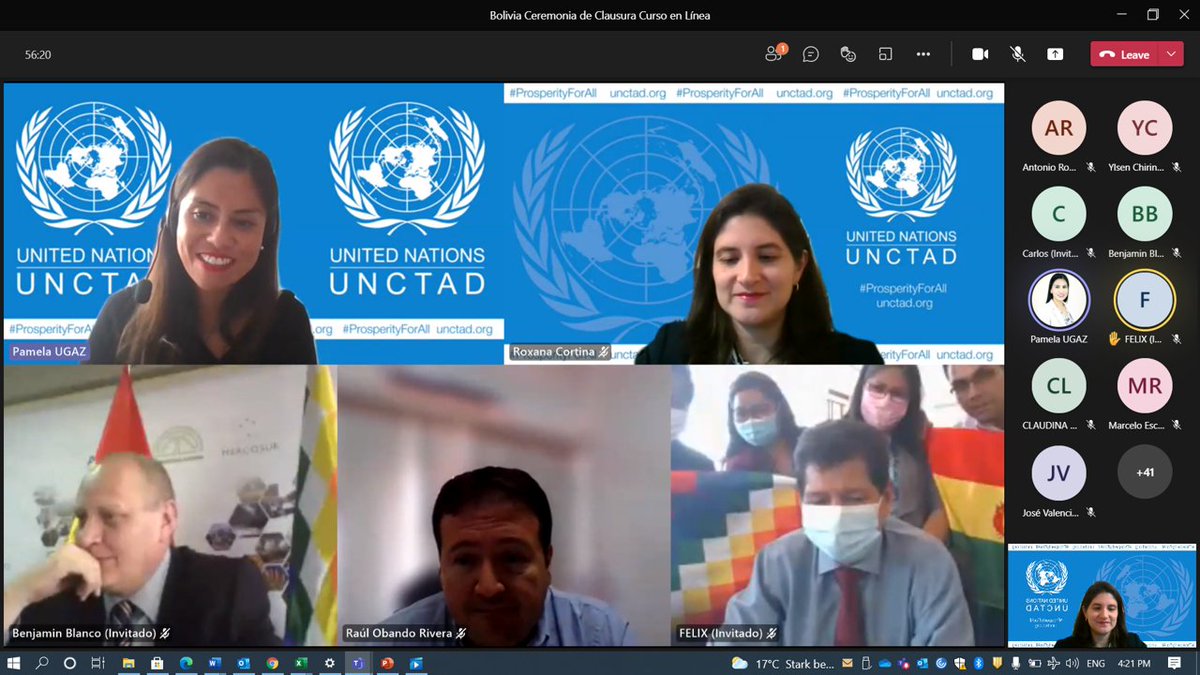Open Microsoft Edge from taskbar
Screen dimensions: 1200x675
[x=186, y=663]
